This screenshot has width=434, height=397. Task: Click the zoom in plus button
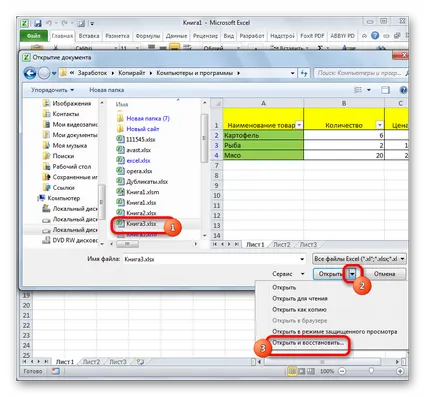pyautogui.click(x=400, y=371)
